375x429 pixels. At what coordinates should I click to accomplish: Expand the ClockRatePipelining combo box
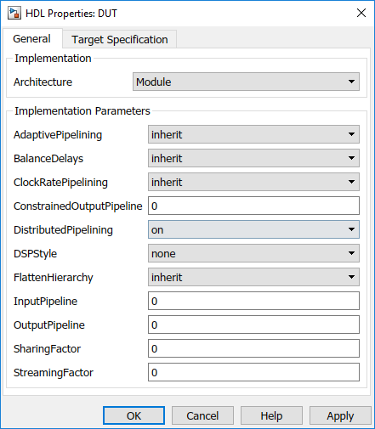pyautogui.click(x=254, y=182)
